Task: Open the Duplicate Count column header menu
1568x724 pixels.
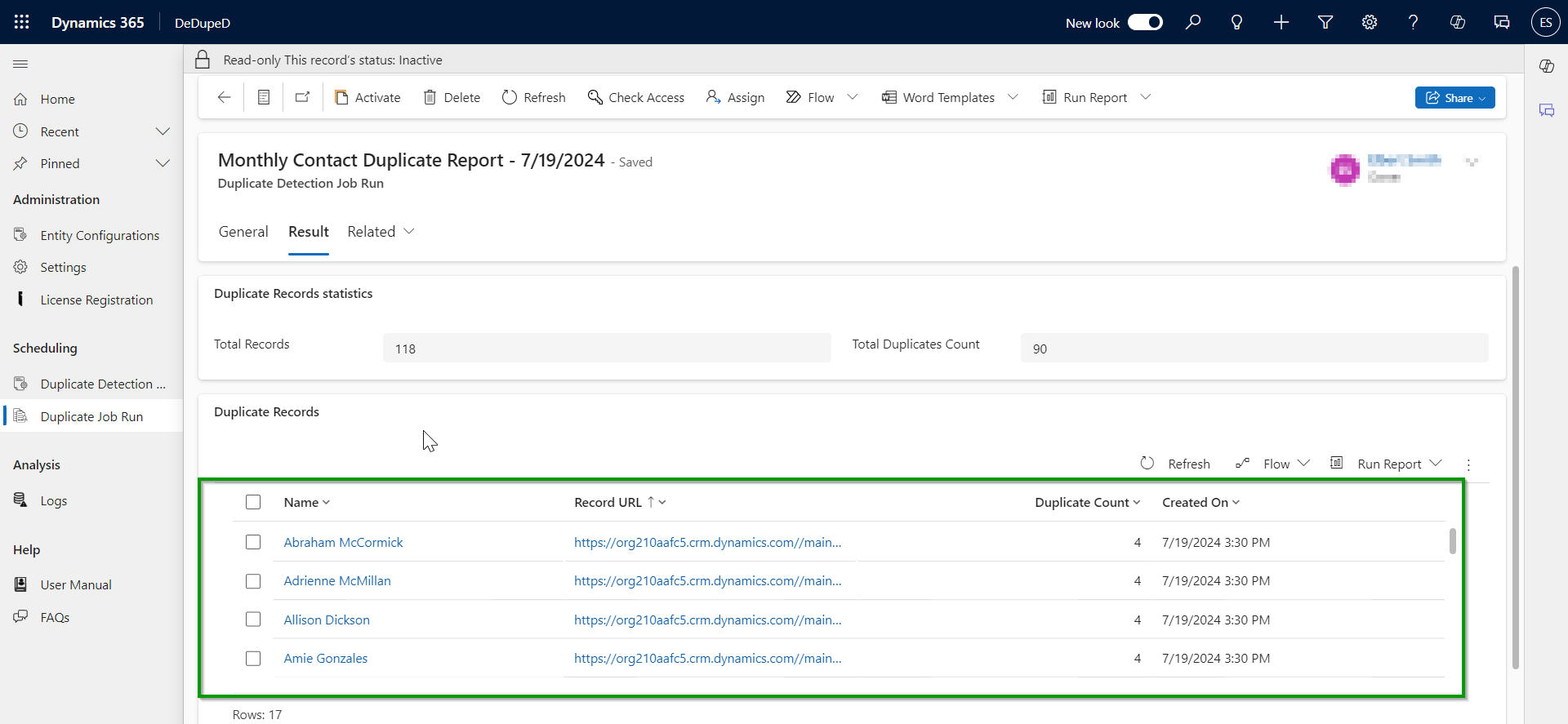Action: tap(1137, 503)
